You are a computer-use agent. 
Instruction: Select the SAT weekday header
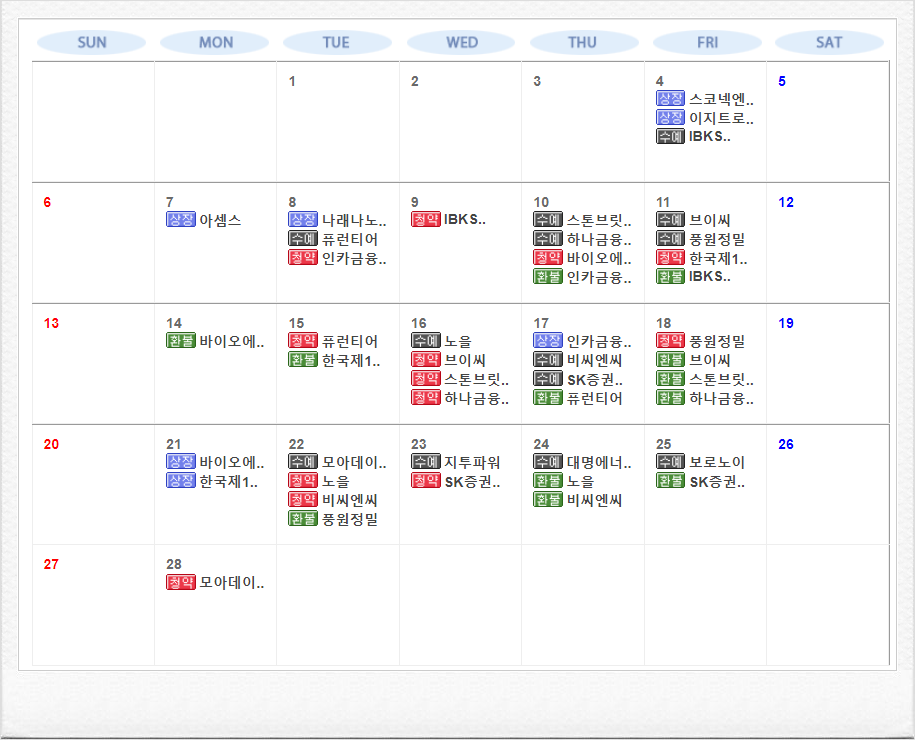pos(829,43)
